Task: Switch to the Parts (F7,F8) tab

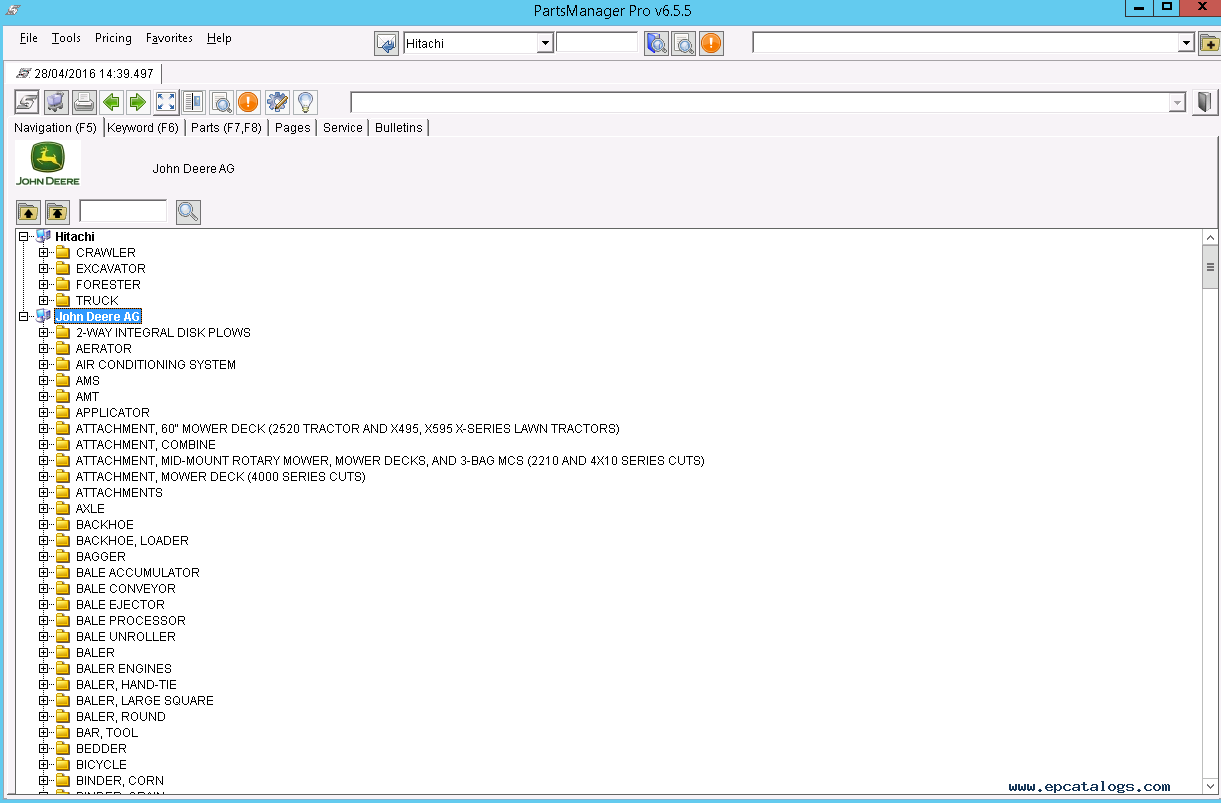Action: [226, 128]
